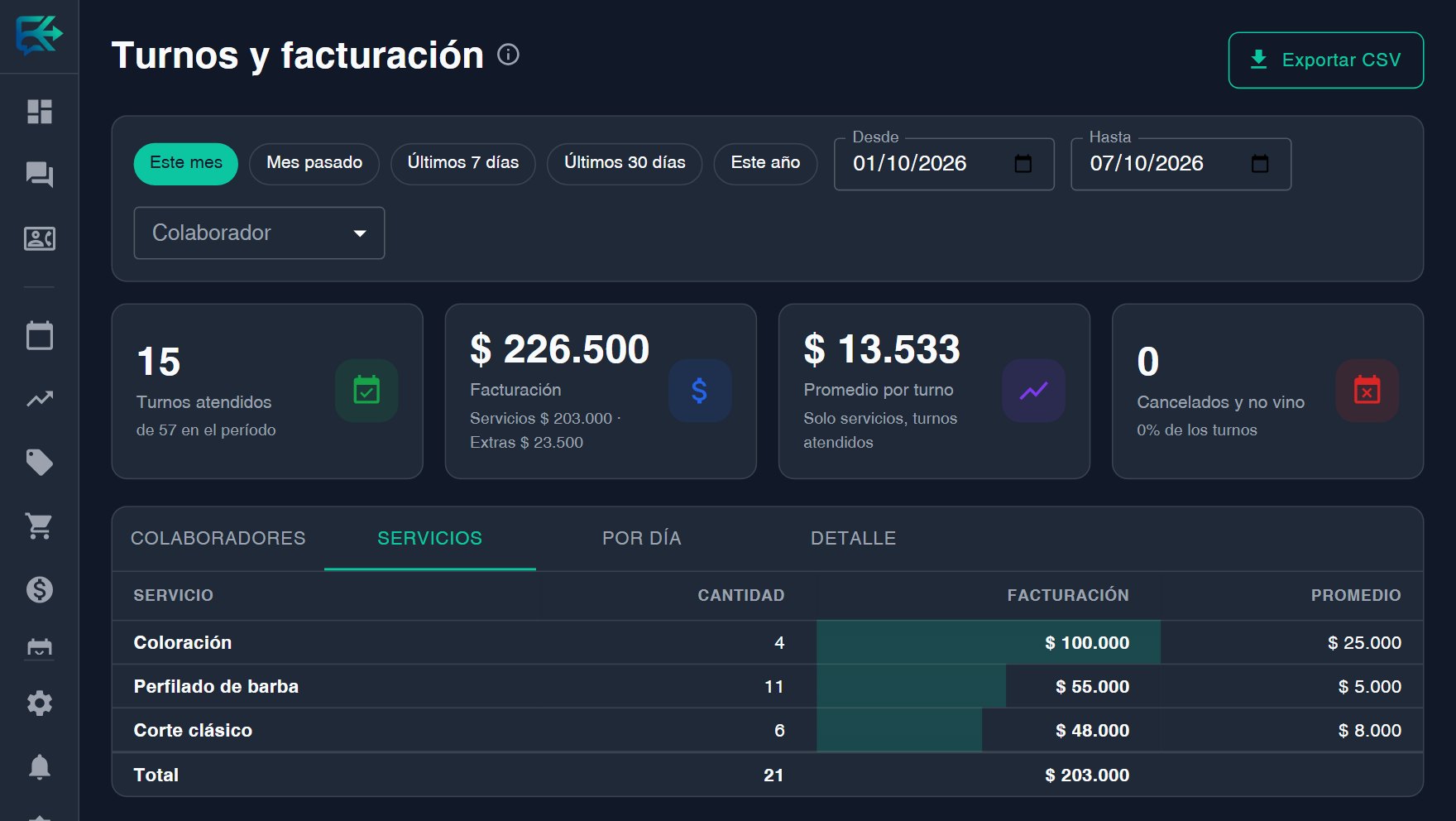1456x821 pixels.
Task: Click the SERVICIO column header
Action: click(174, 595)
